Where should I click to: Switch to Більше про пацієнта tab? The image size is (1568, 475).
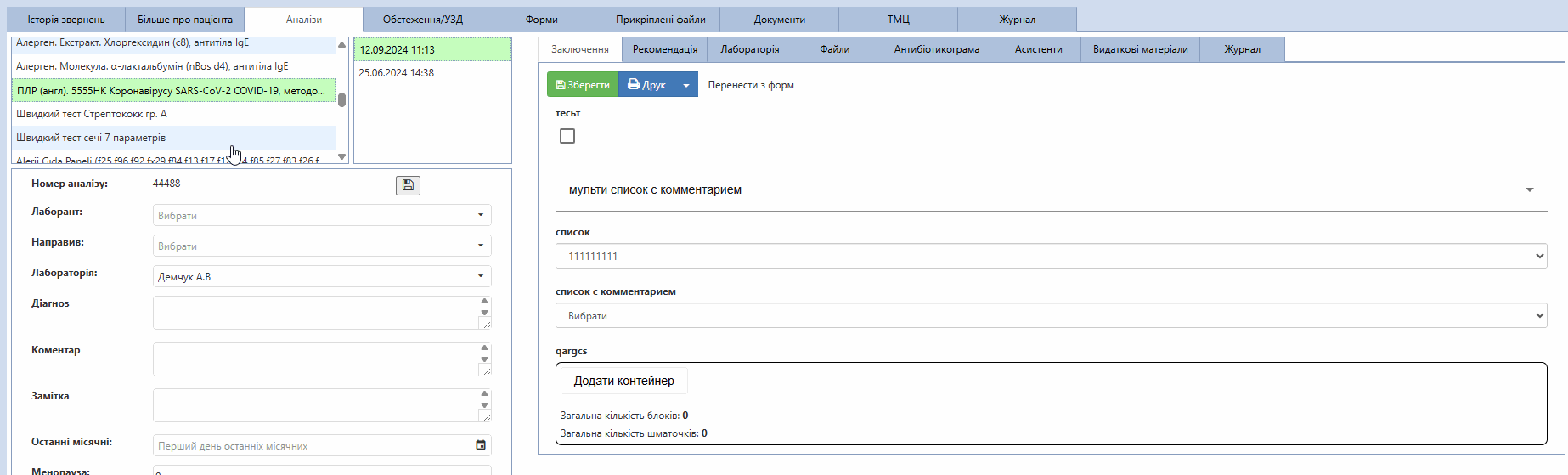[x=185, y=20]
